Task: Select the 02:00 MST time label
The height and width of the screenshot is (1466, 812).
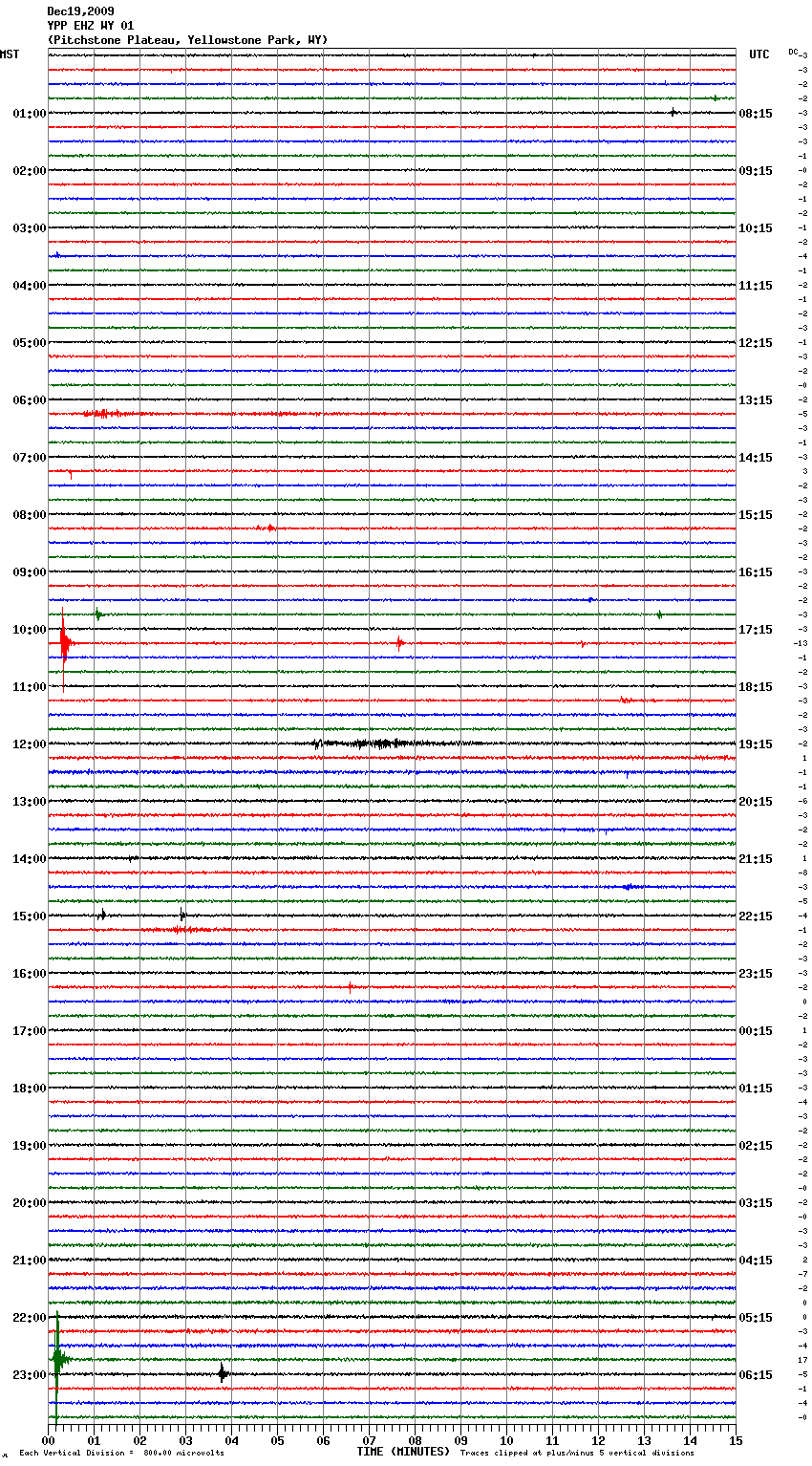Action: tap(30, 171)
